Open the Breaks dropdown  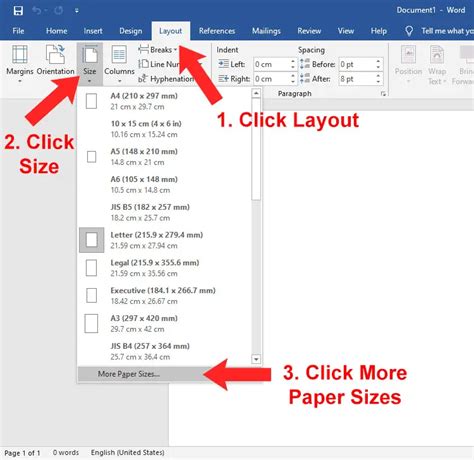[x=158, y=50]
